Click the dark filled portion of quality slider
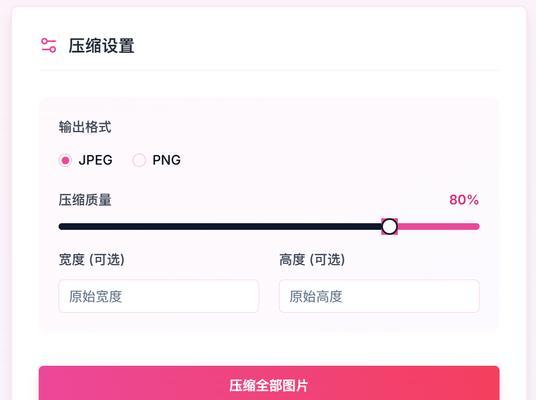 coord(220,226)
